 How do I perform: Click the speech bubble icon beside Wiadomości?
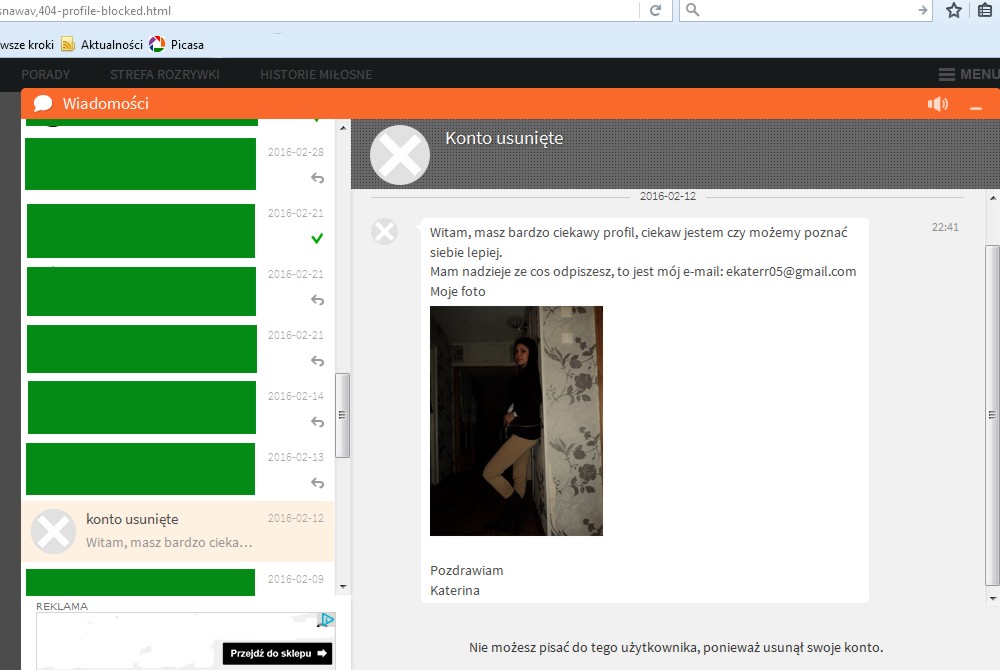(x=43, y=104)
